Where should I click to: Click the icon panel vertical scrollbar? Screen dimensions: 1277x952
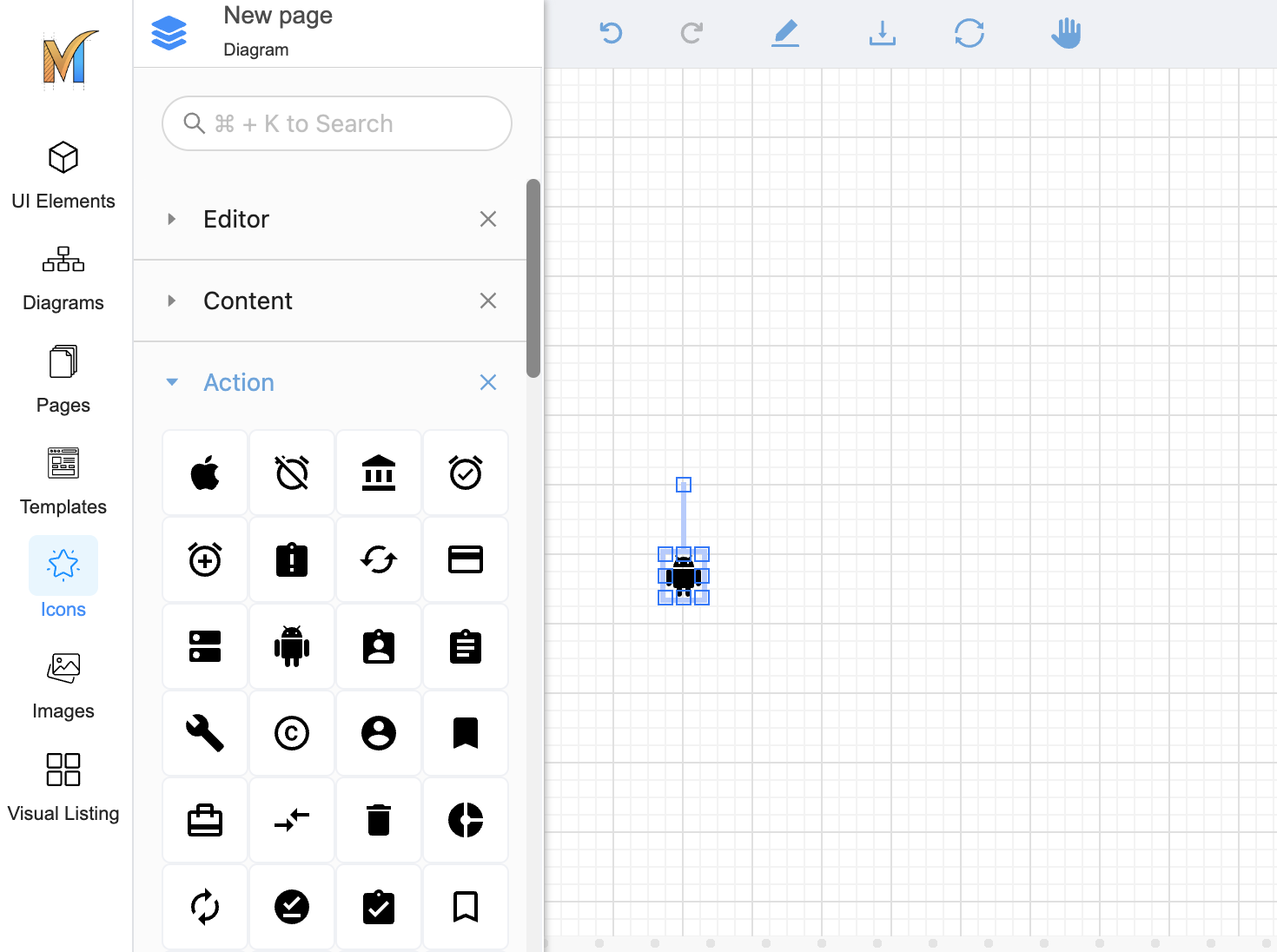click(533, 278)
